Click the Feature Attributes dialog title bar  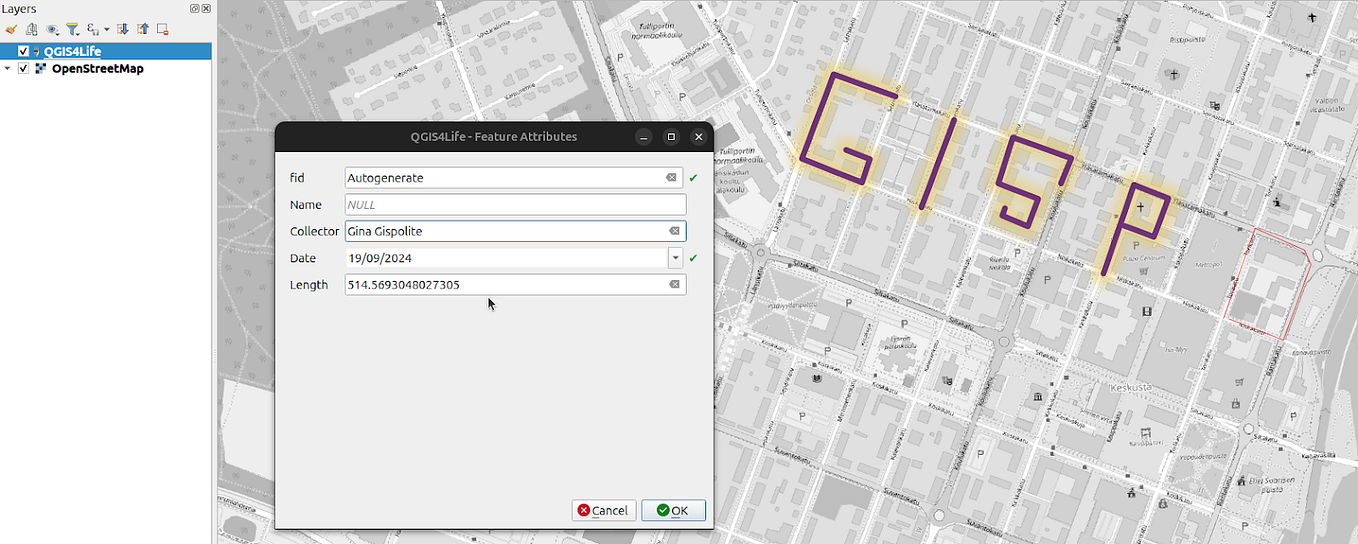coord(493,136)
